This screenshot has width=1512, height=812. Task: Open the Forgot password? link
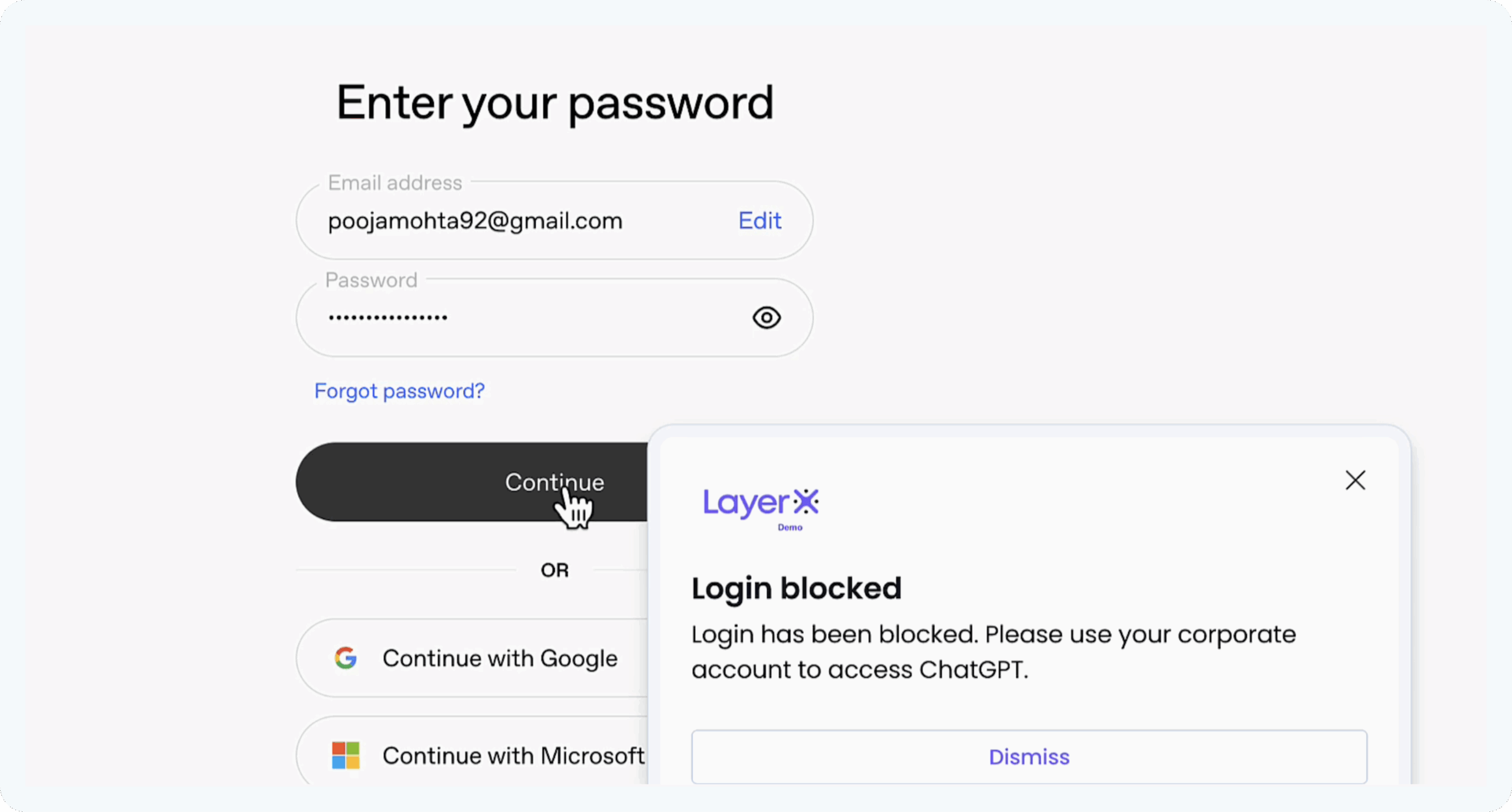(x=399, y=391)
